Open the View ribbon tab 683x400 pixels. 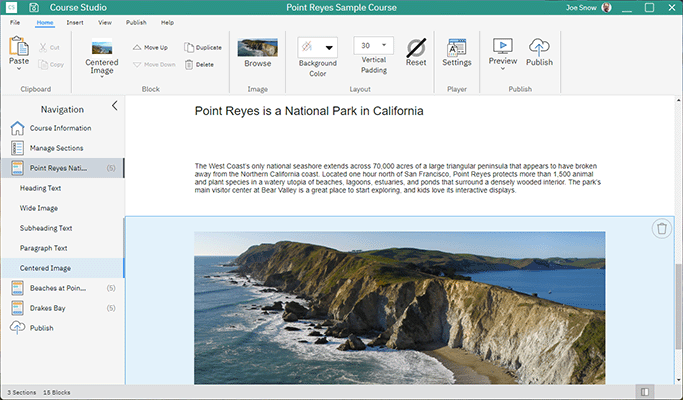105,23
